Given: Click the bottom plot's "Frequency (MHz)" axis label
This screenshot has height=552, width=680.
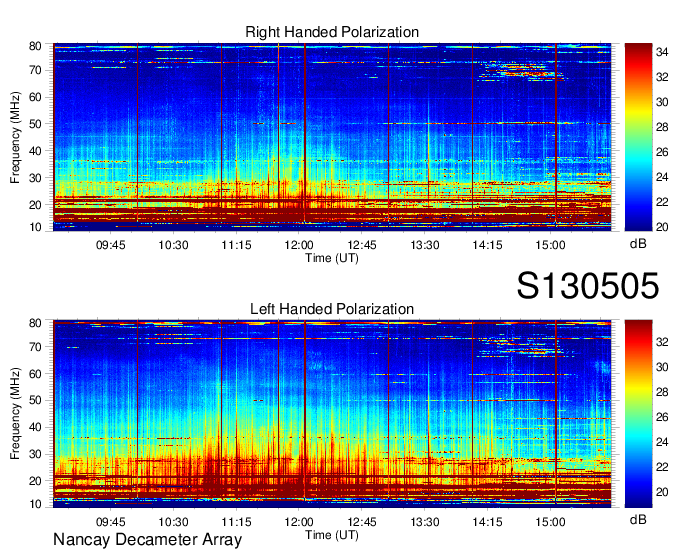Looking at the screenshot, I should [15, 414].
